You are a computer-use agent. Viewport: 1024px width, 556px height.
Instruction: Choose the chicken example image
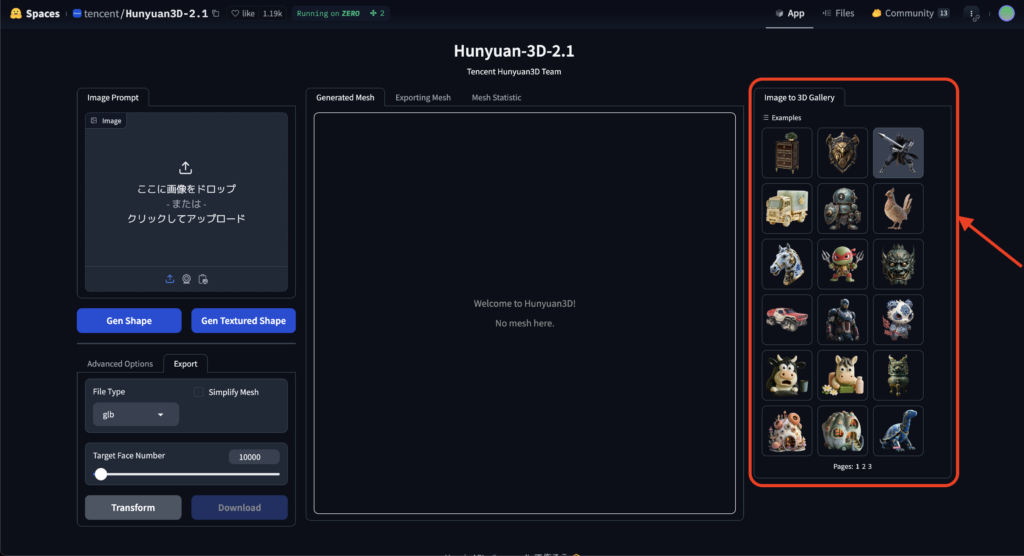(898, 208)
